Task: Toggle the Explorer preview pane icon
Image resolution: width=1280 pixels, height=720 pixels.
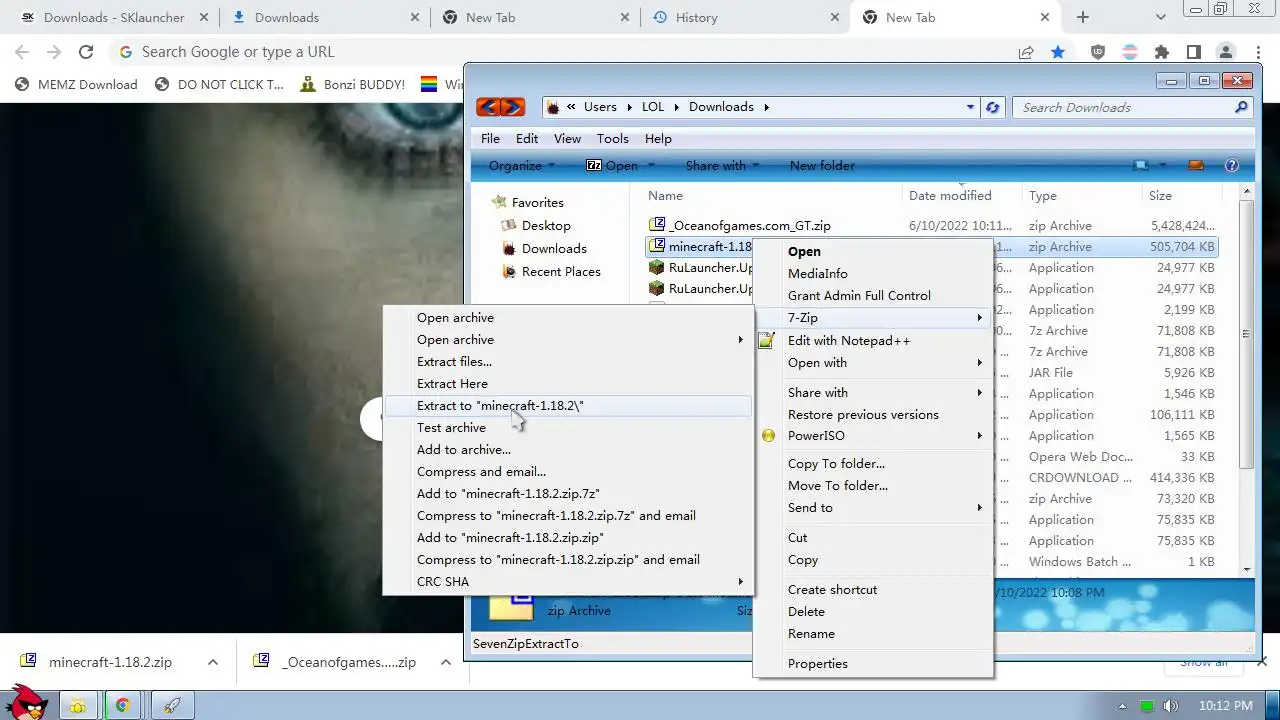Action: [1195, 165]
